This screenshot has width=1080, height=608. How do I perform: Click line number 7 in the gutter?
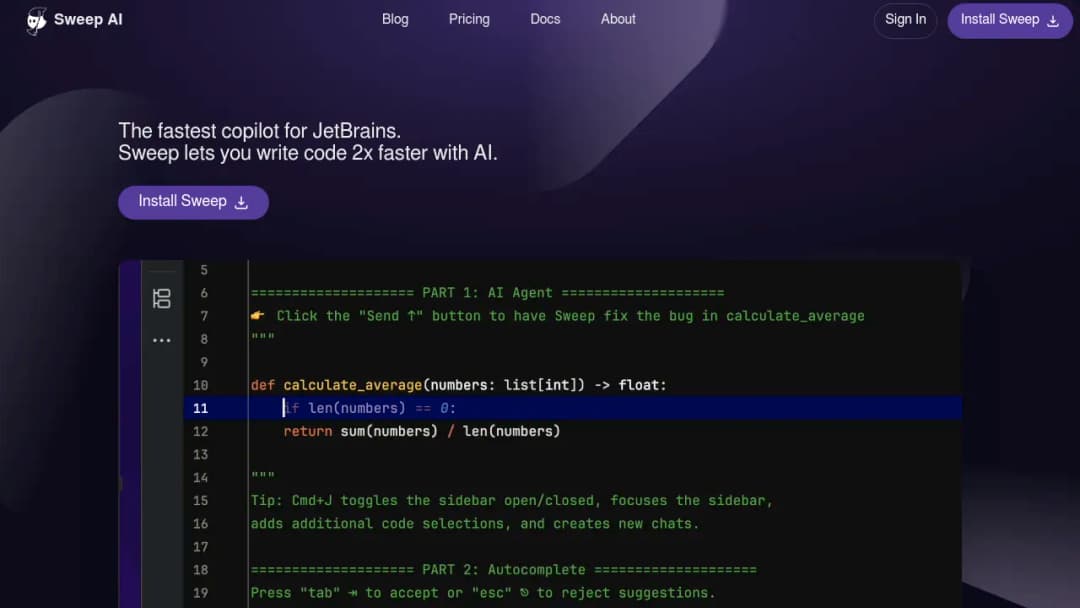[204, 316]
